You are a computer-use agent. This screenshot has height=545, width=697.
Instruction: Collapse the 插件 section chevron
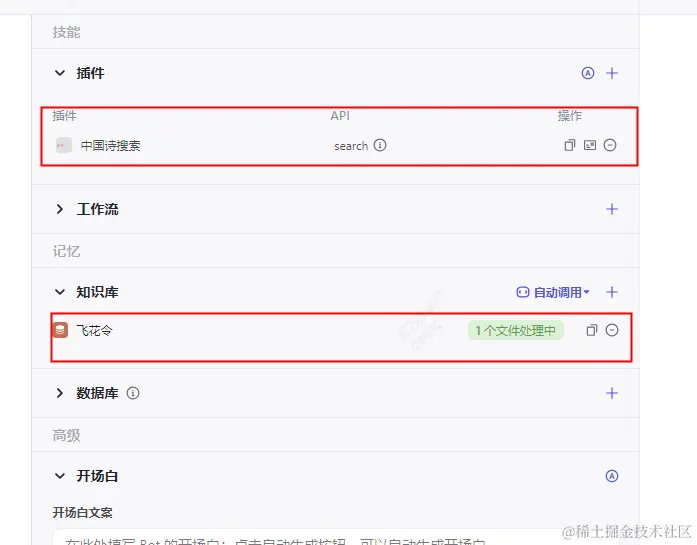pos(60,73)
